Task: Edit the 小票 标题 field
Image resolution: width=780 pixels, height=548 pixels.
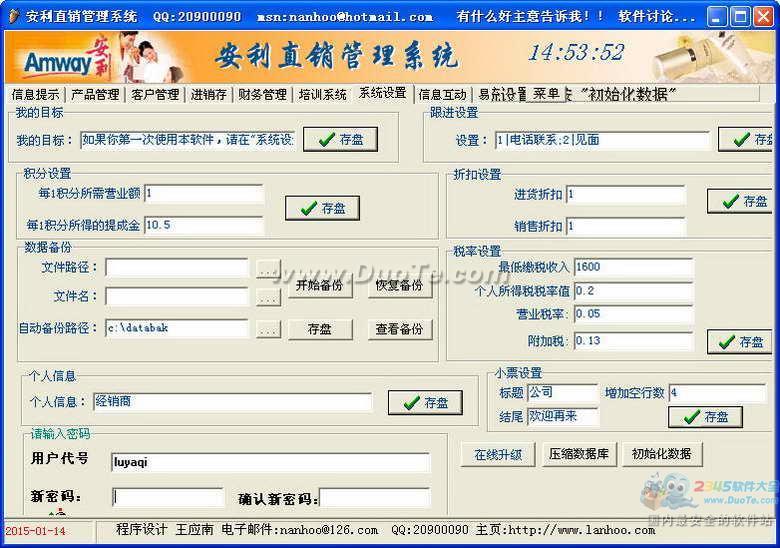Action: (563, 392)
